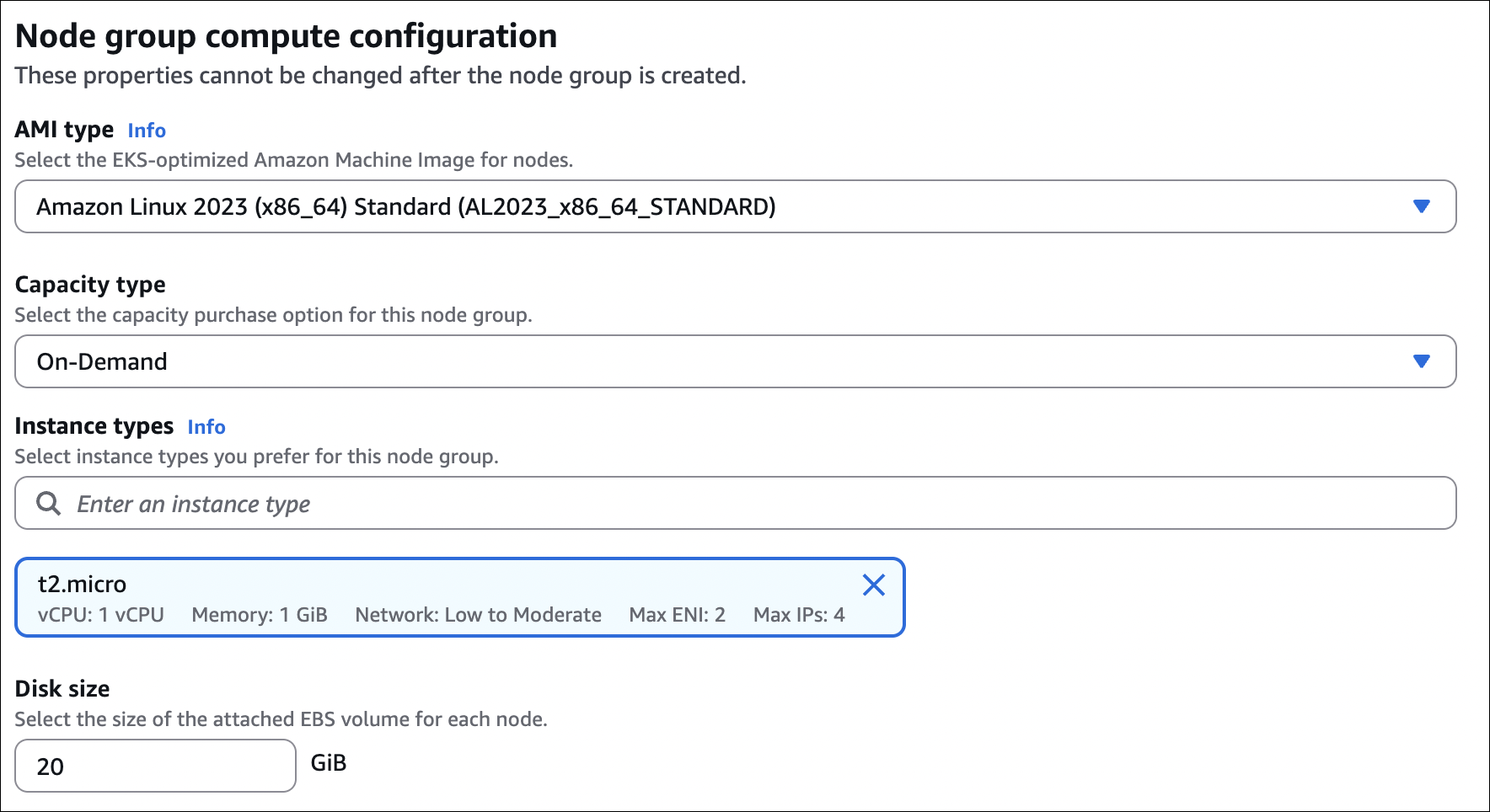The width and height of the screenshot is (1490, 812).
Task: Click the 'Network: Low to Moderate' spec
Action: (478, 615)
